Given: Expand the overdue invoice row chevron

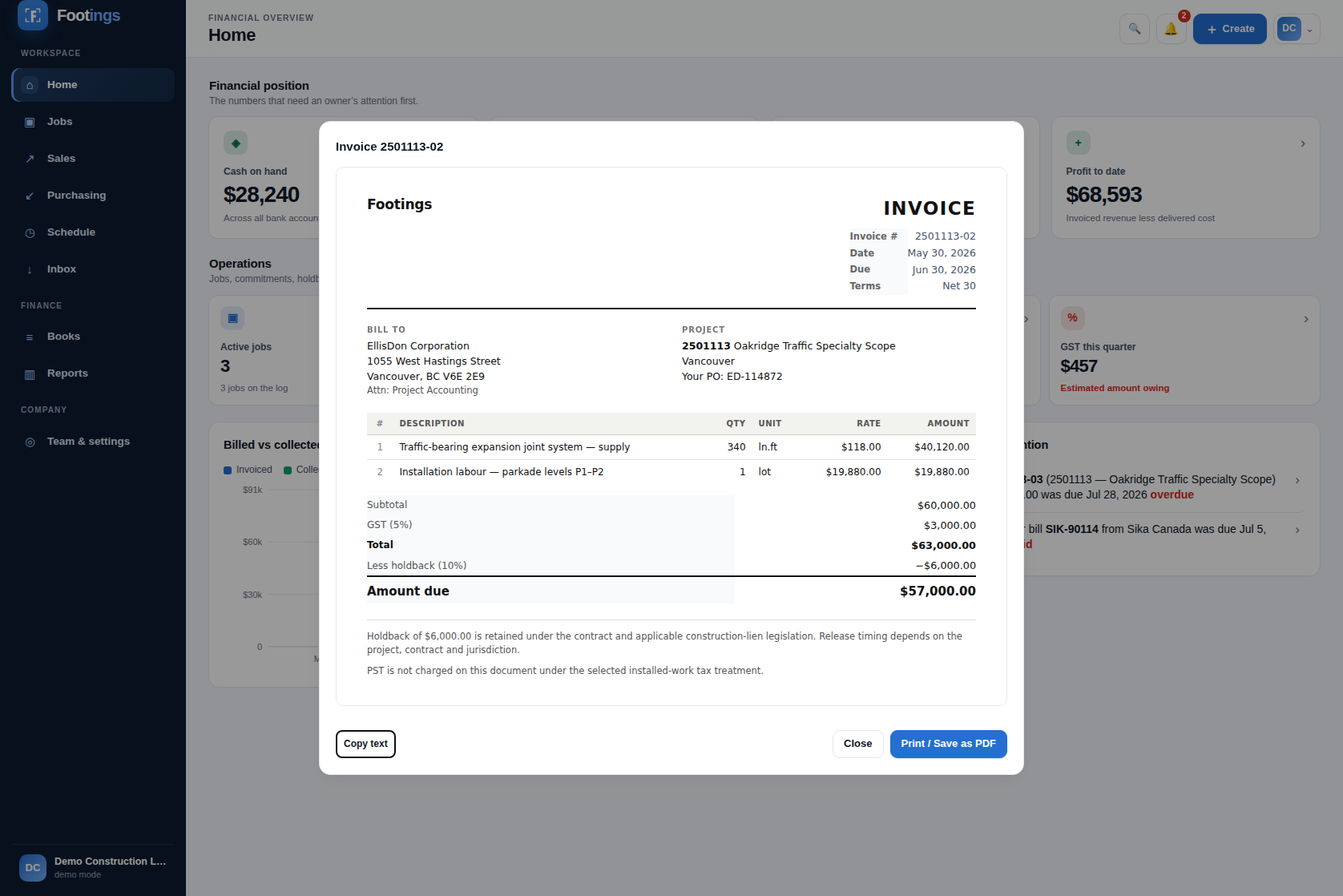Looking at the screenshot, I should [x=1297, y=480].
